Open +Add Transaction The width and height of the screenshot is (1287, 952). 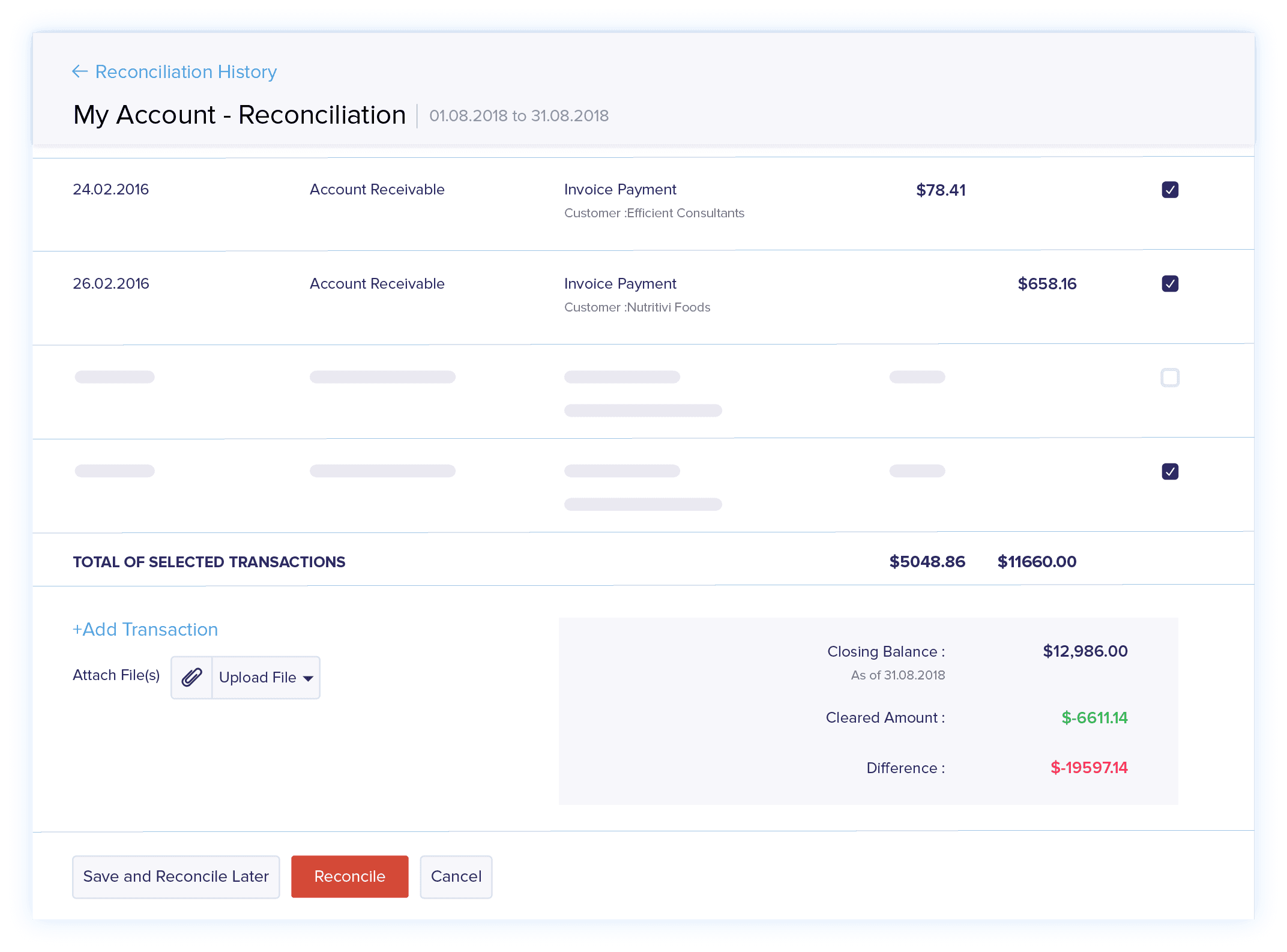pyautogui.click(x=145, y=630)
